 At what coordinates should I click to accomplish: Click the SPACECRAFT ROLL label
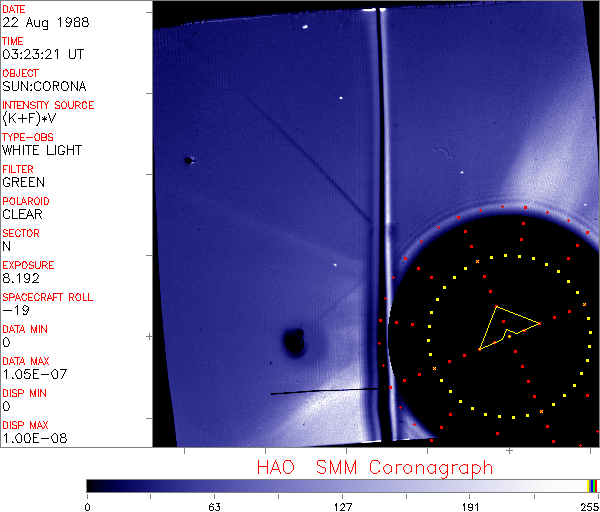(x=48, y=297)
